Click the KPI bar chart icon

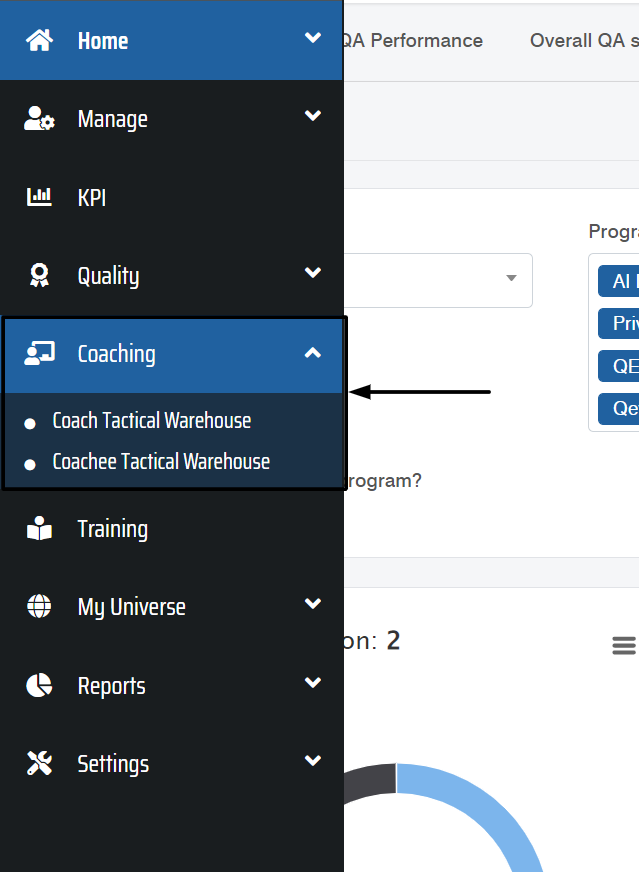click(x=39, y=197)
